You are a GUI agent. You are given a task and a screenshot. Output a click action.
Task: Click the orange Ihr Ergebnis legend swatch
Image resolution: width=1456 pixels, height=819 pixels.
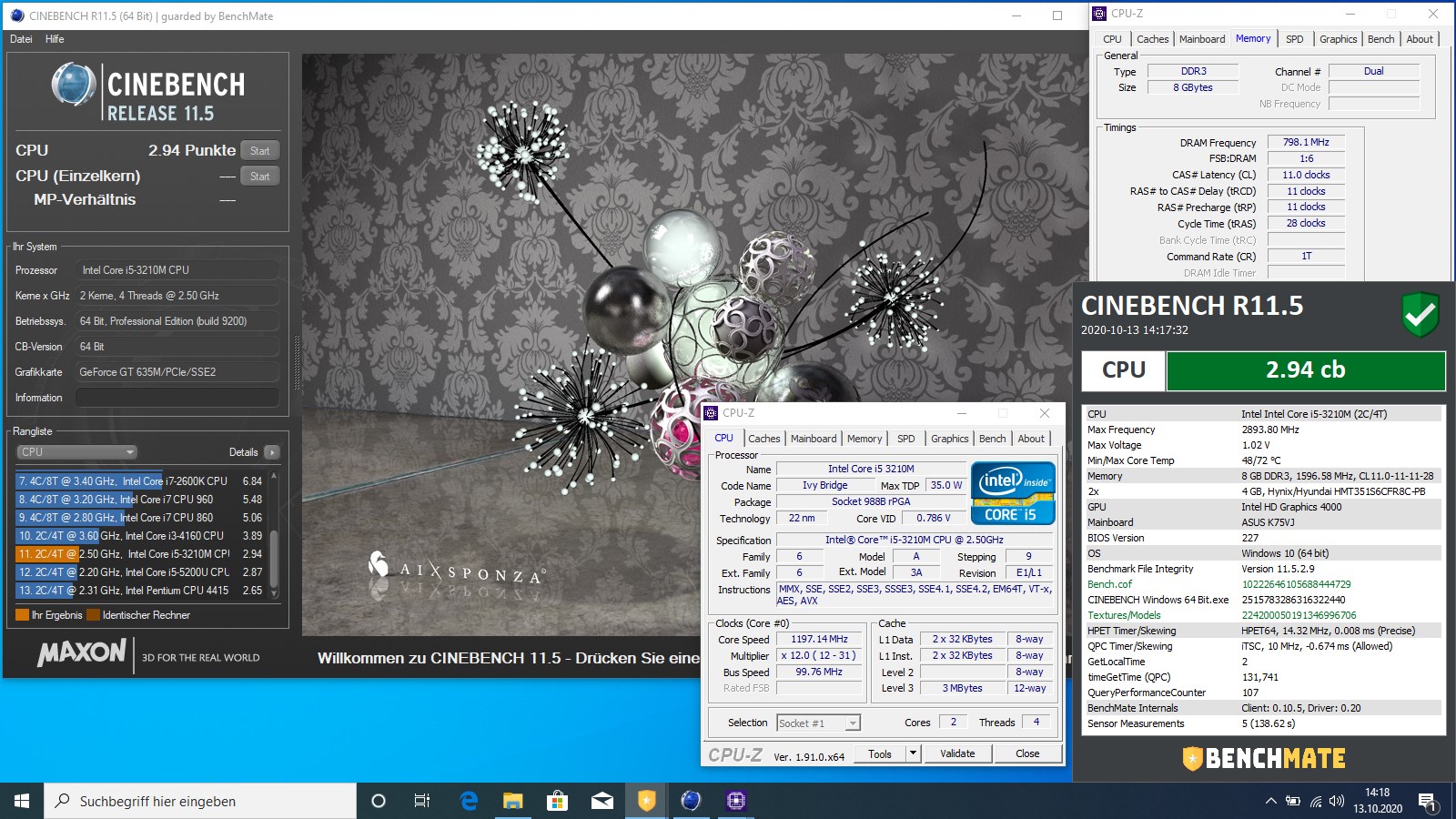pos(22,615)
